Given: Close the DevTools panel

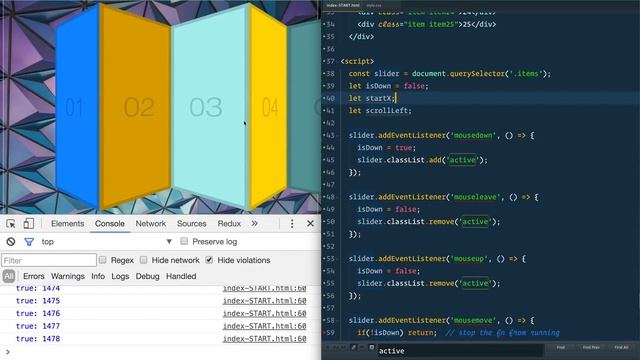Looking at the screenshot, I should click(311, 224).
